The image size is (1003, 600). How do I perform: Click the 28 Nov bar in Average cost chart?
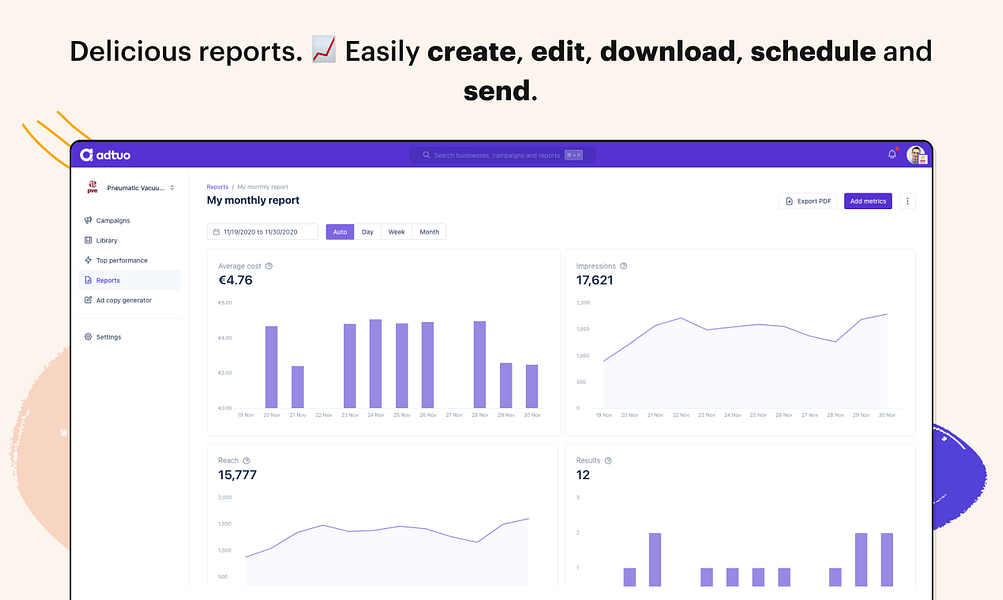[x=480, y=365]
